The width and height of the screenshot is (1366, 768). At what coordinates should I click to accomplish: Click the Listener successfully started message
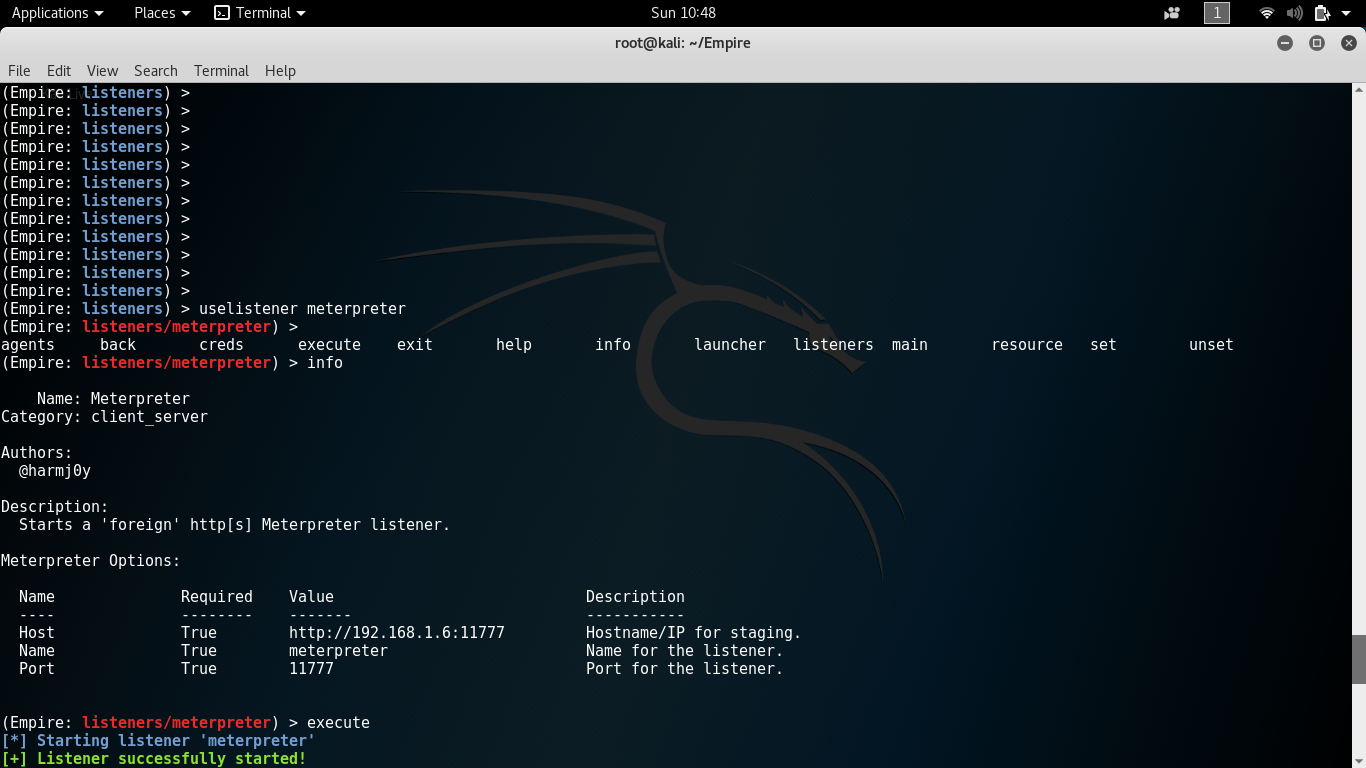click(x=155, y=758)
